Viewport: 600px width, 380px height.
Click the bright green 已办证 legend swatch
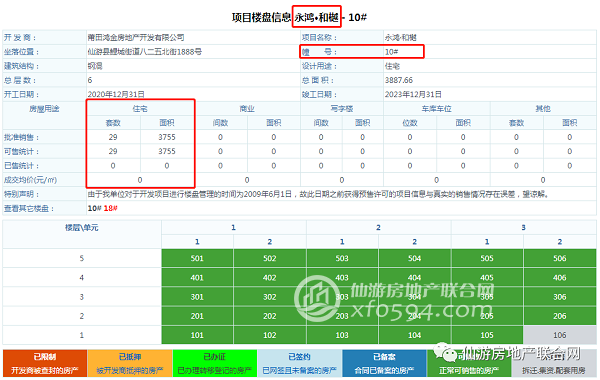point(215,363)
